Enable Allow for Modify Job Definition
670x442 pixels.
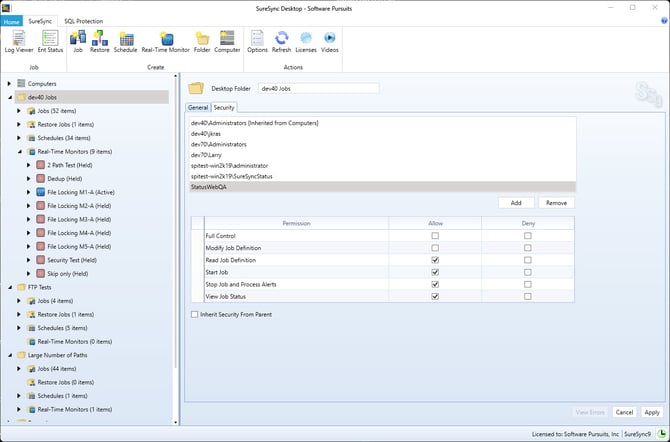pyautogui.click(x=435, y=248)
